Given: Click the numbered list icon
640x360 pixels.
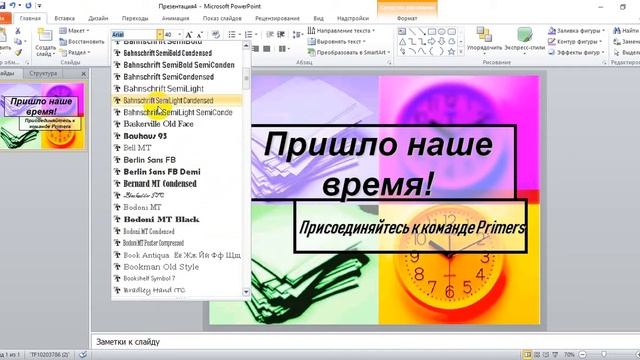Looking at the screenshot, I should (x=248, y=35).
